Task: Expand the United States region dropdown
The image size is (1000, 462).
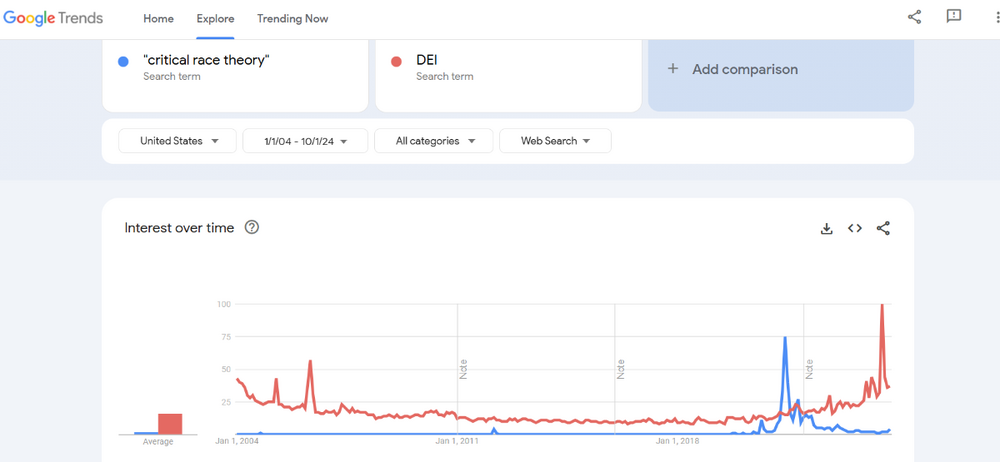Action: pyautogui.click(x=178, y=141)
